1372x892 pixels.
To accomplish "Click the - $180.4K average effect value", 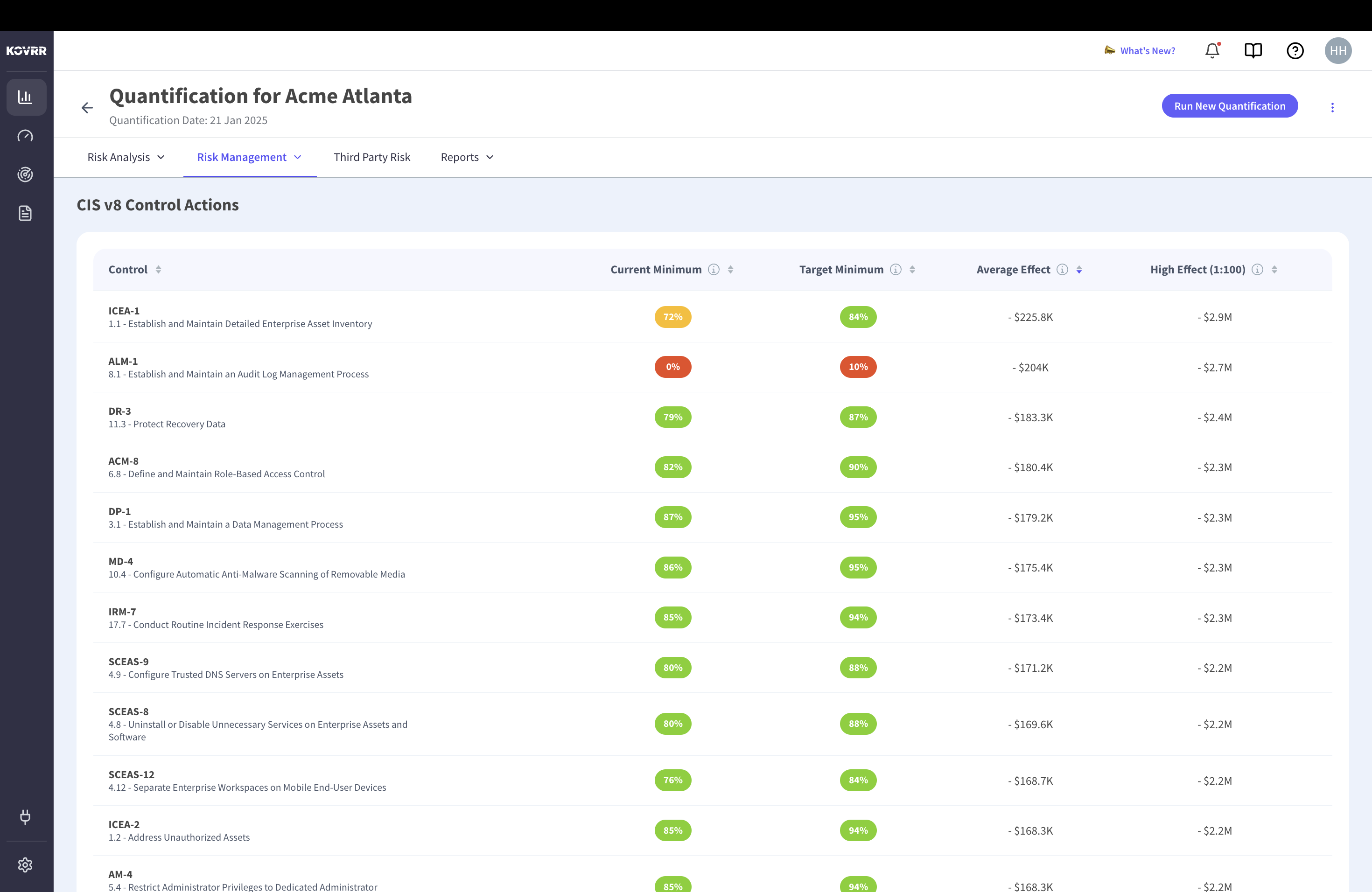I will point(1030,468).
